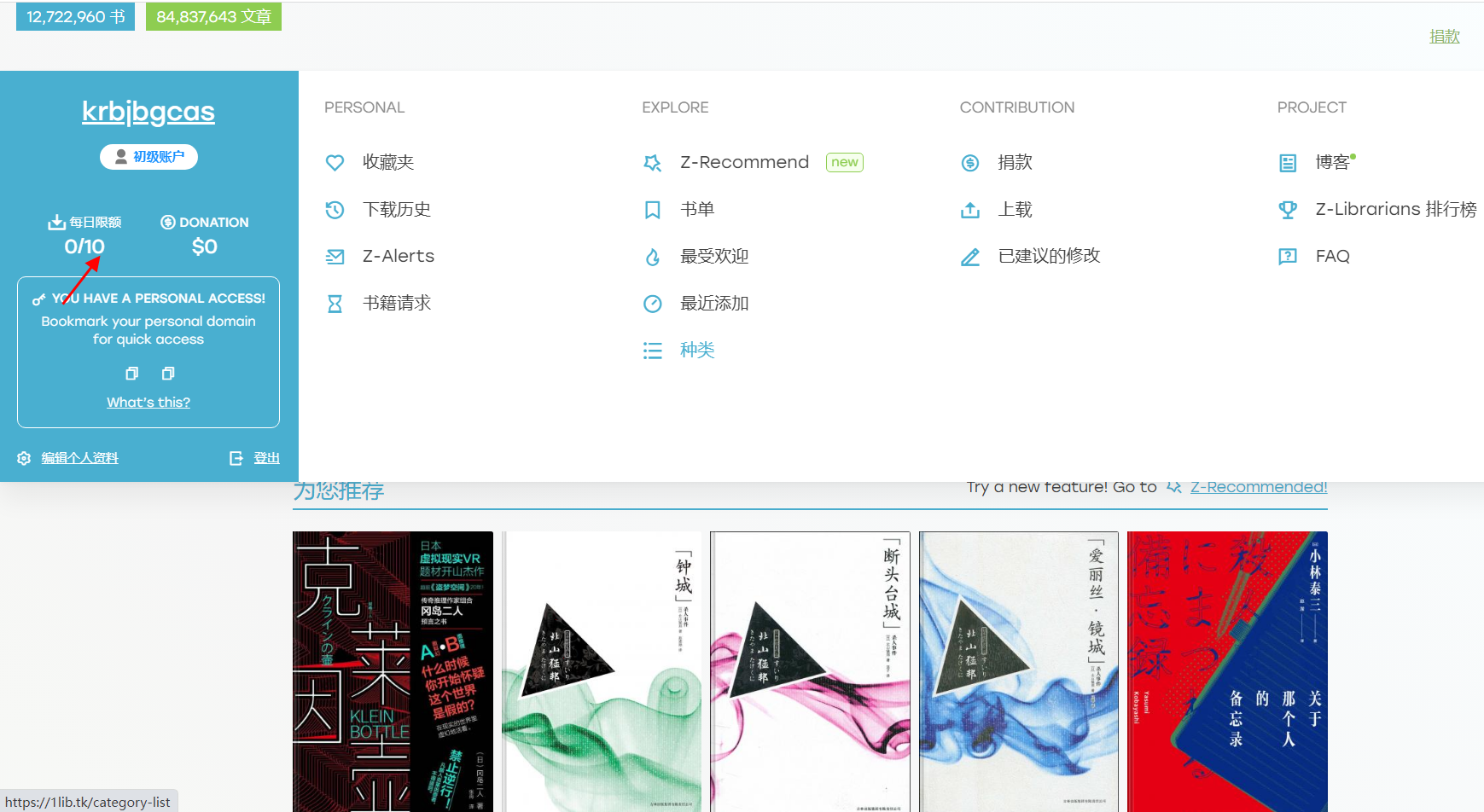Click the 12,722,960 书 counter badge
Screen dimensions: 1484x812
pyautogui.click(x=76, y=17)
